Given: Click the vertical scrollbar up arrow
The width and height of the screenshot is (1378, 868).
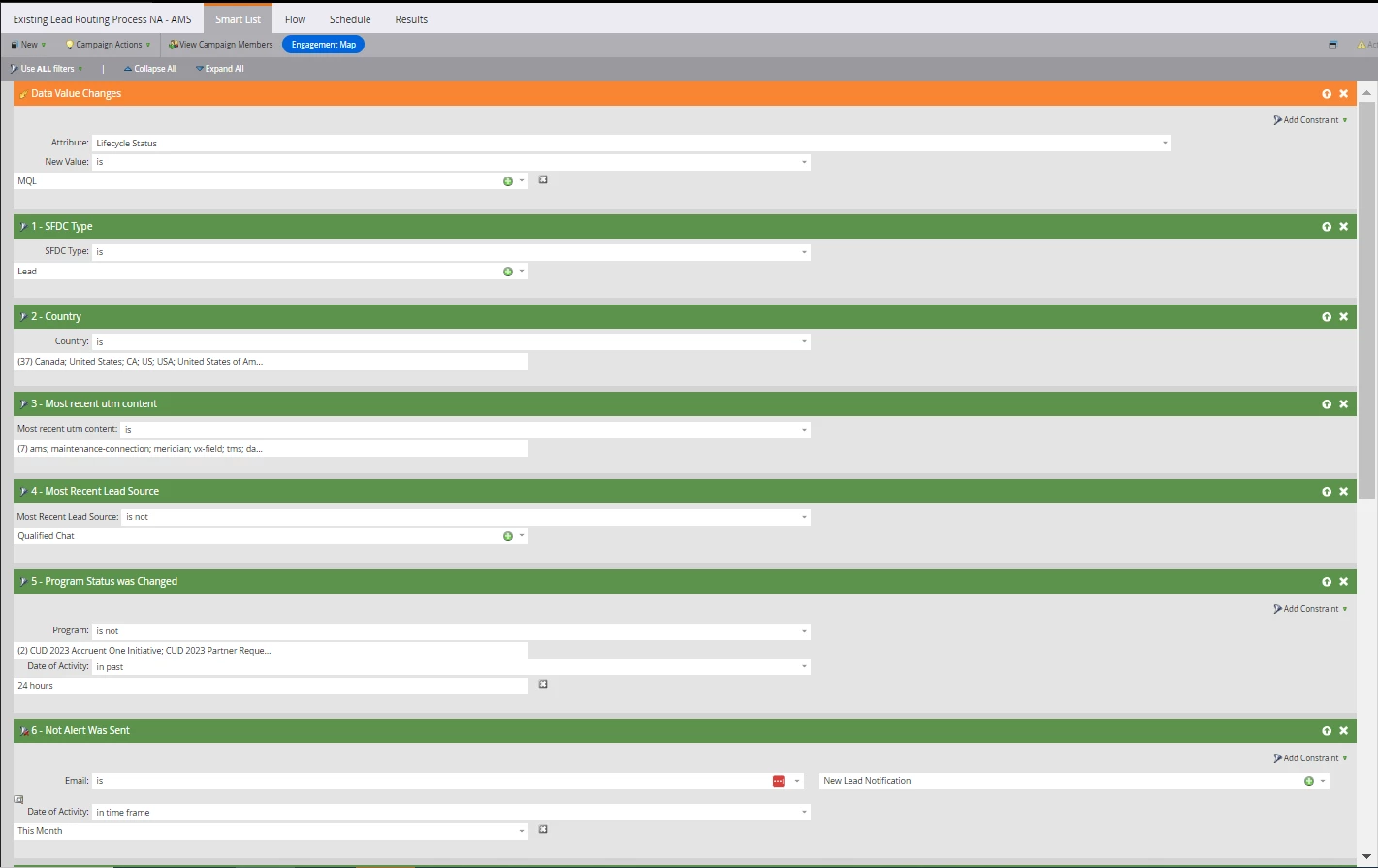Looking at the screenshot, I should pyautogui.click(x=1367, y=92).
